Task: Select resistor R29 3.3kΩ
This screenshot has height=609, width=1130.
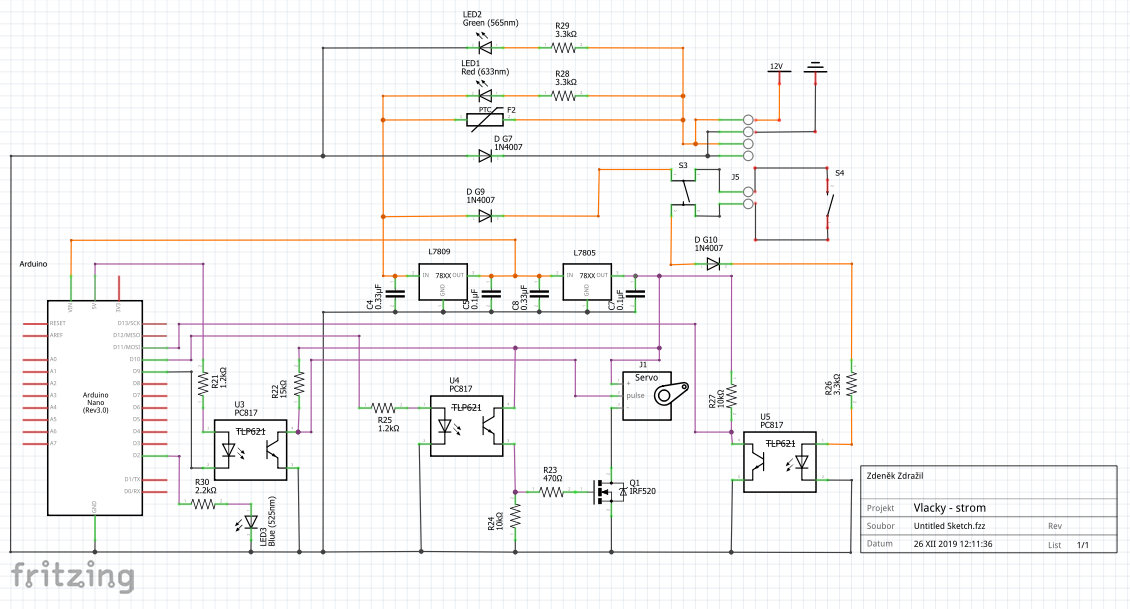Action: [566, 47]
